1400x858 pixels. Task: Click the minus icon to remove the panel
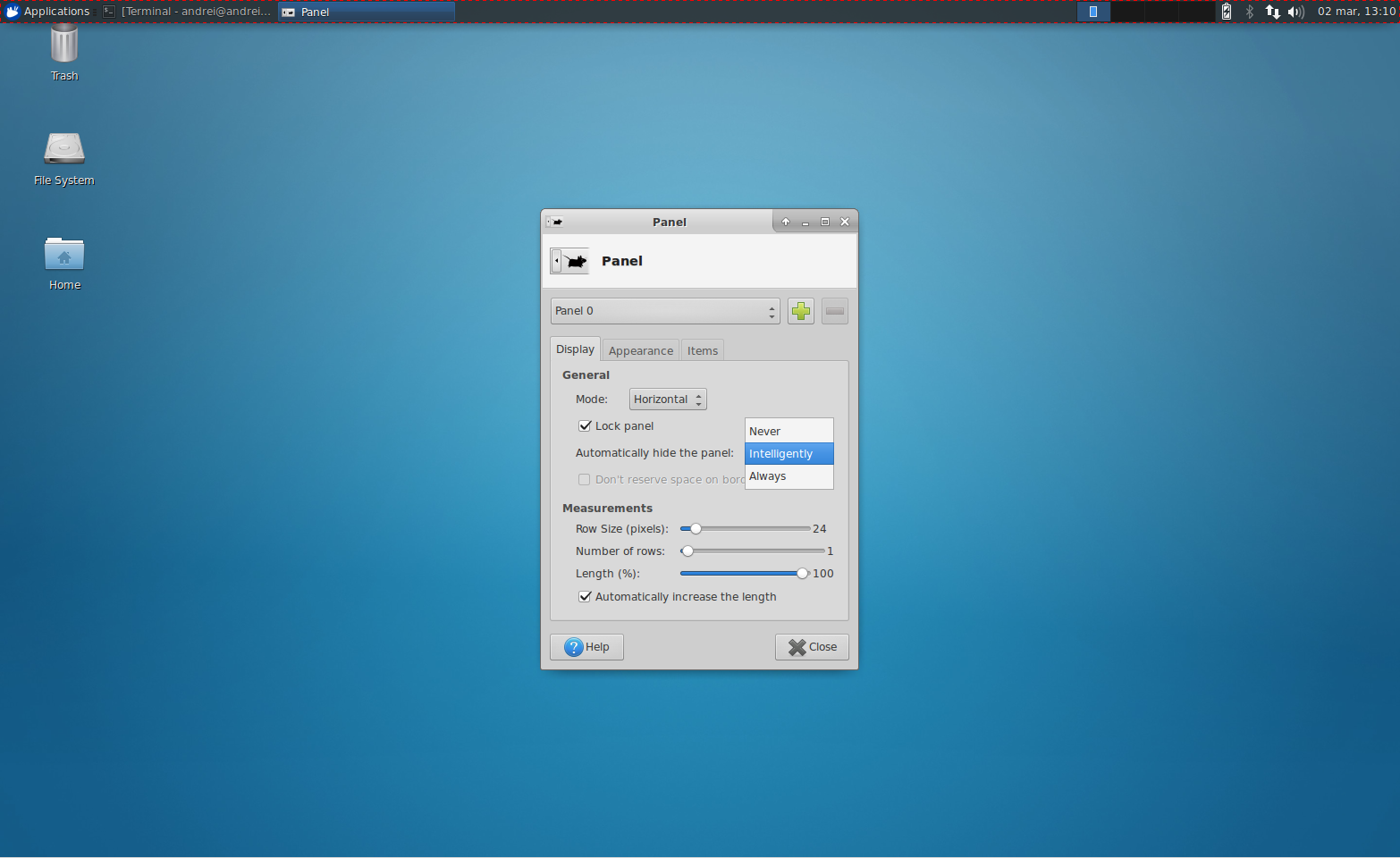(x=834, y=310)
